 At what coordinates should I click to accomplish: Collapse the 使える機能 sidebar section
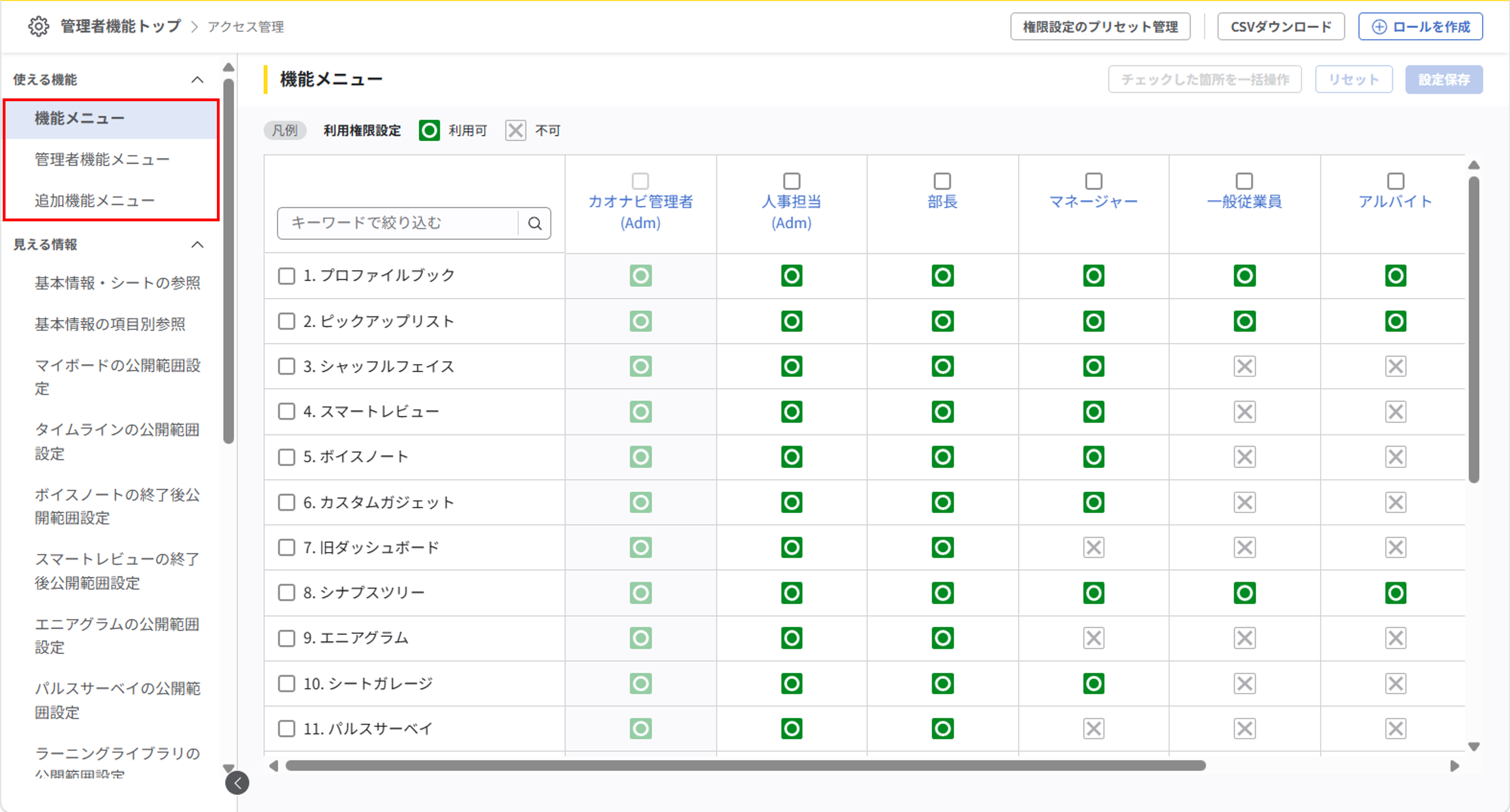pyautogui.click(x=198, y=80)
